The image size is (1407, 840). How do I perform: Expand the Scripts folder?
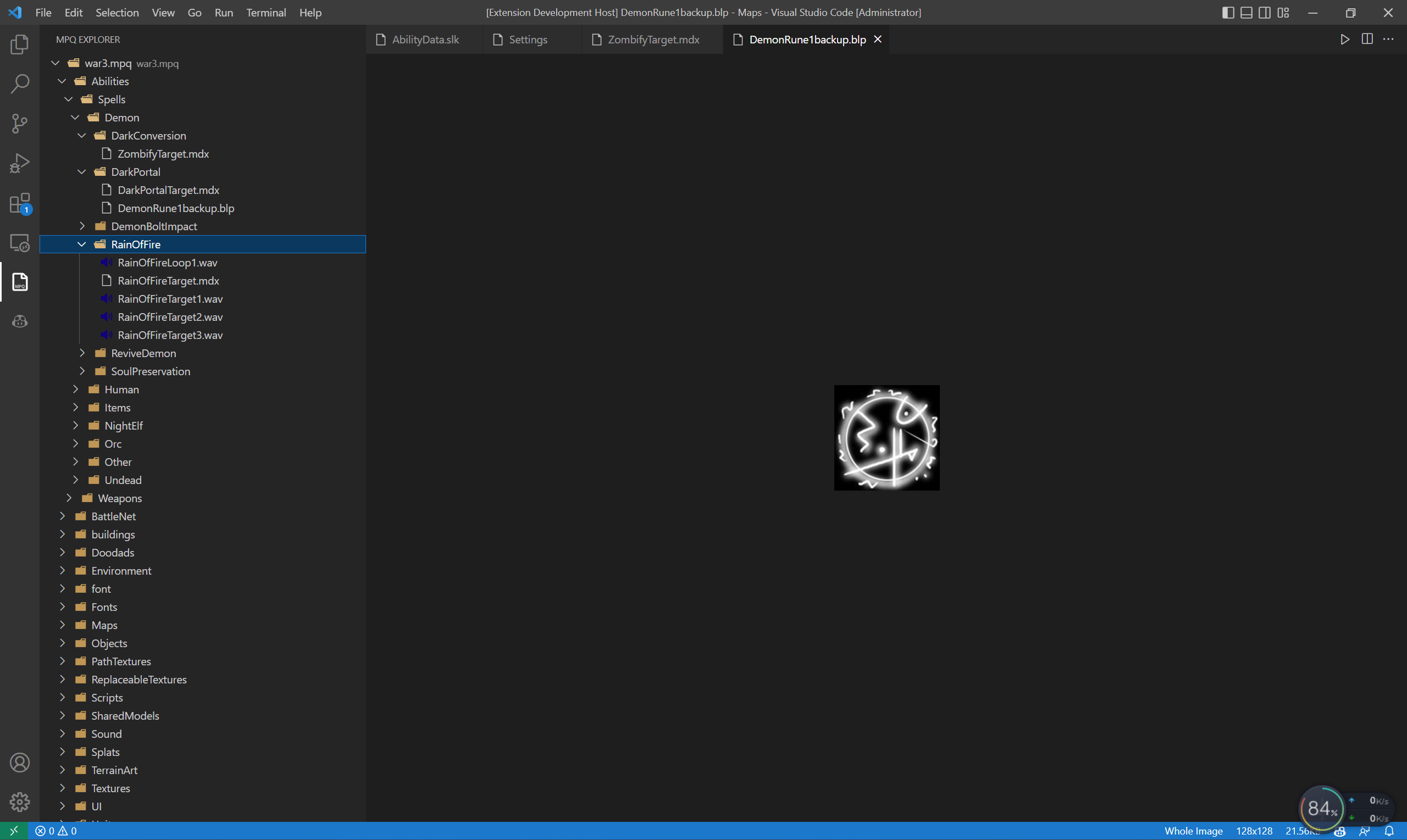(x=62, y=697)
